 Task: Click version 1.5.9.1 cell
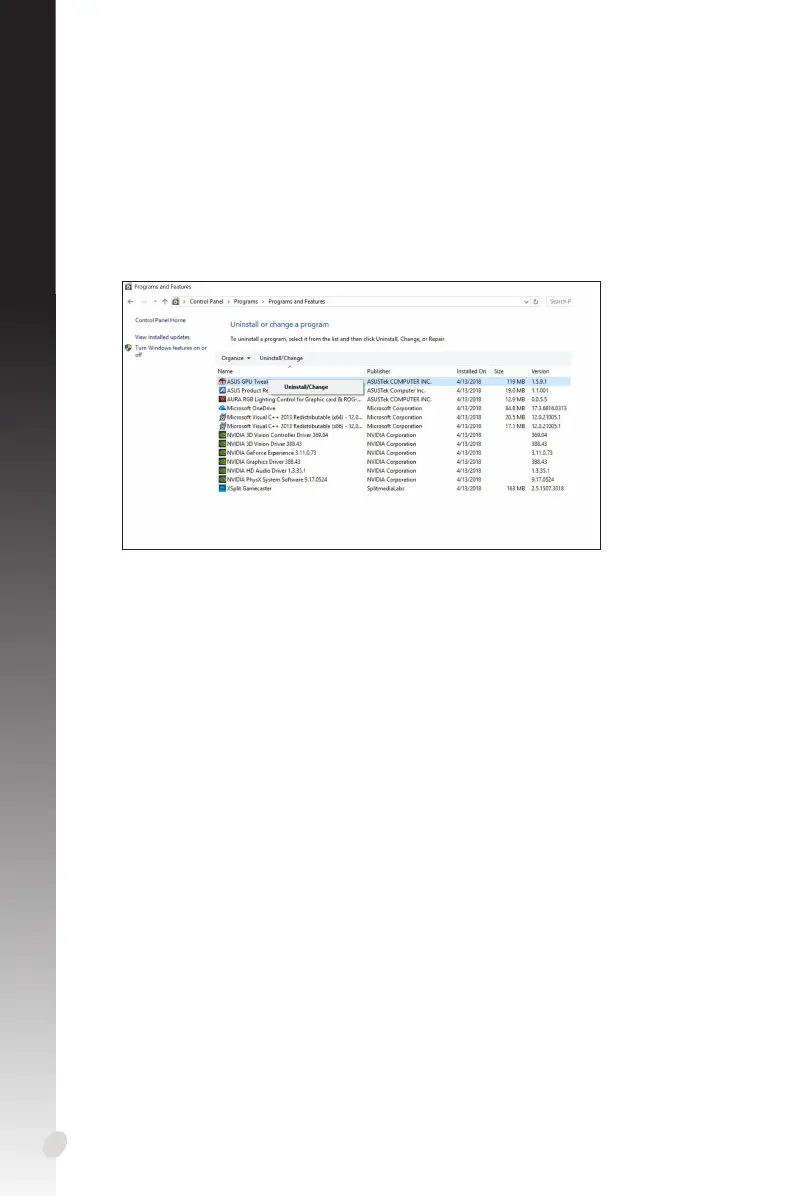click(x=539, y=381)
